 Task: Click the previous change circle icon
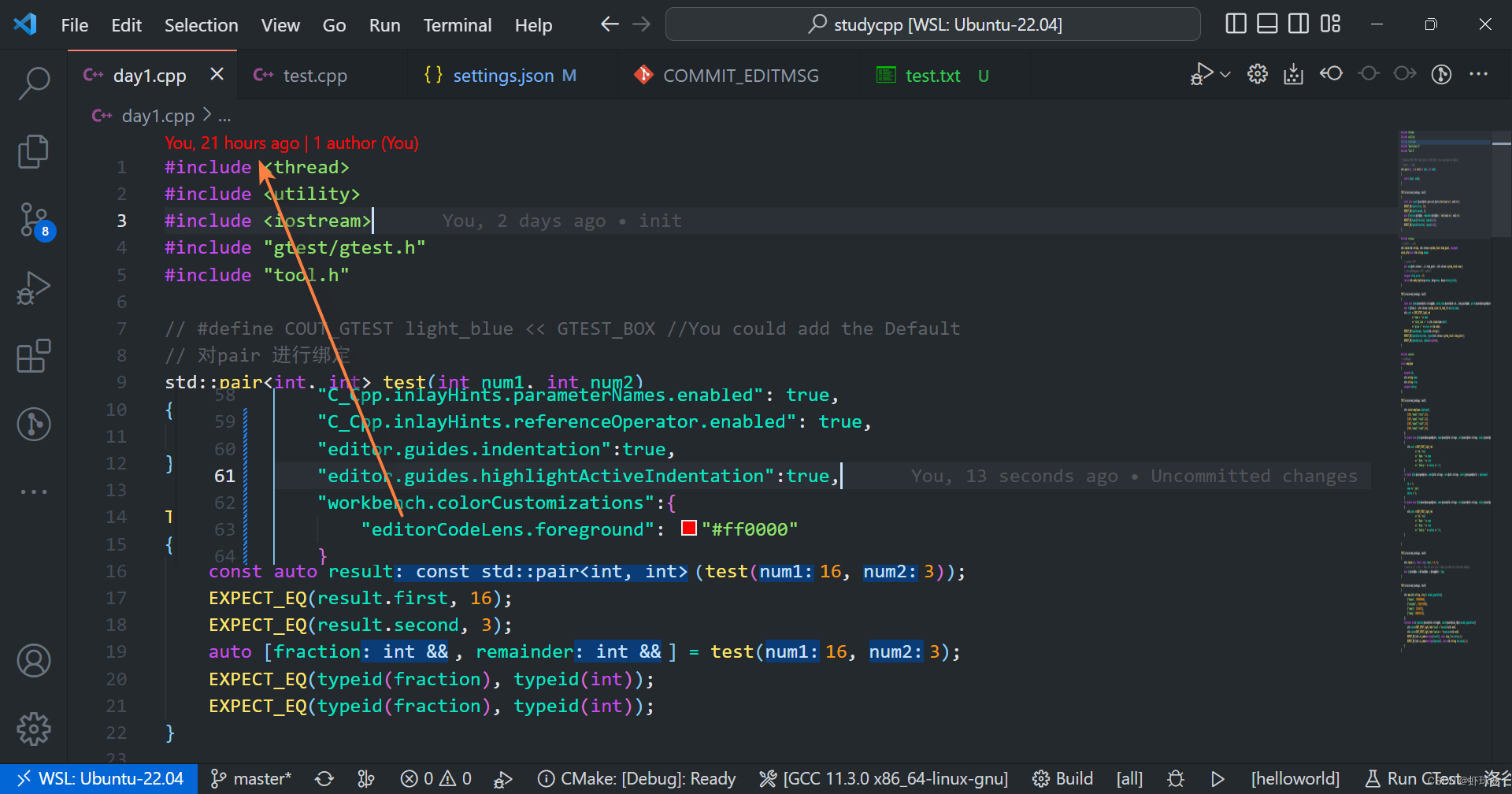click(x=1369, y=74)
